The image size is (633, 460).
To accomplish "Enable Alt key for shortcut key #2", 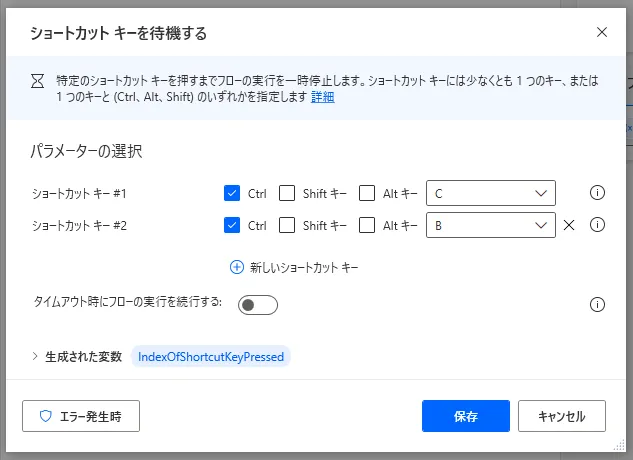I will point(367,225).
